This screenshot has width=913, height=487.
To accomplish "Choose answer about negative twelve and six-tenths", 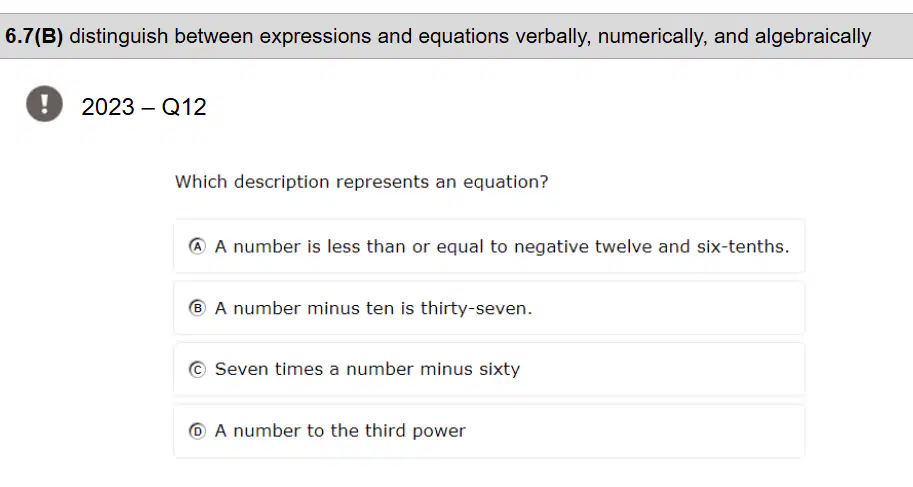I will [x=489, y=246].
